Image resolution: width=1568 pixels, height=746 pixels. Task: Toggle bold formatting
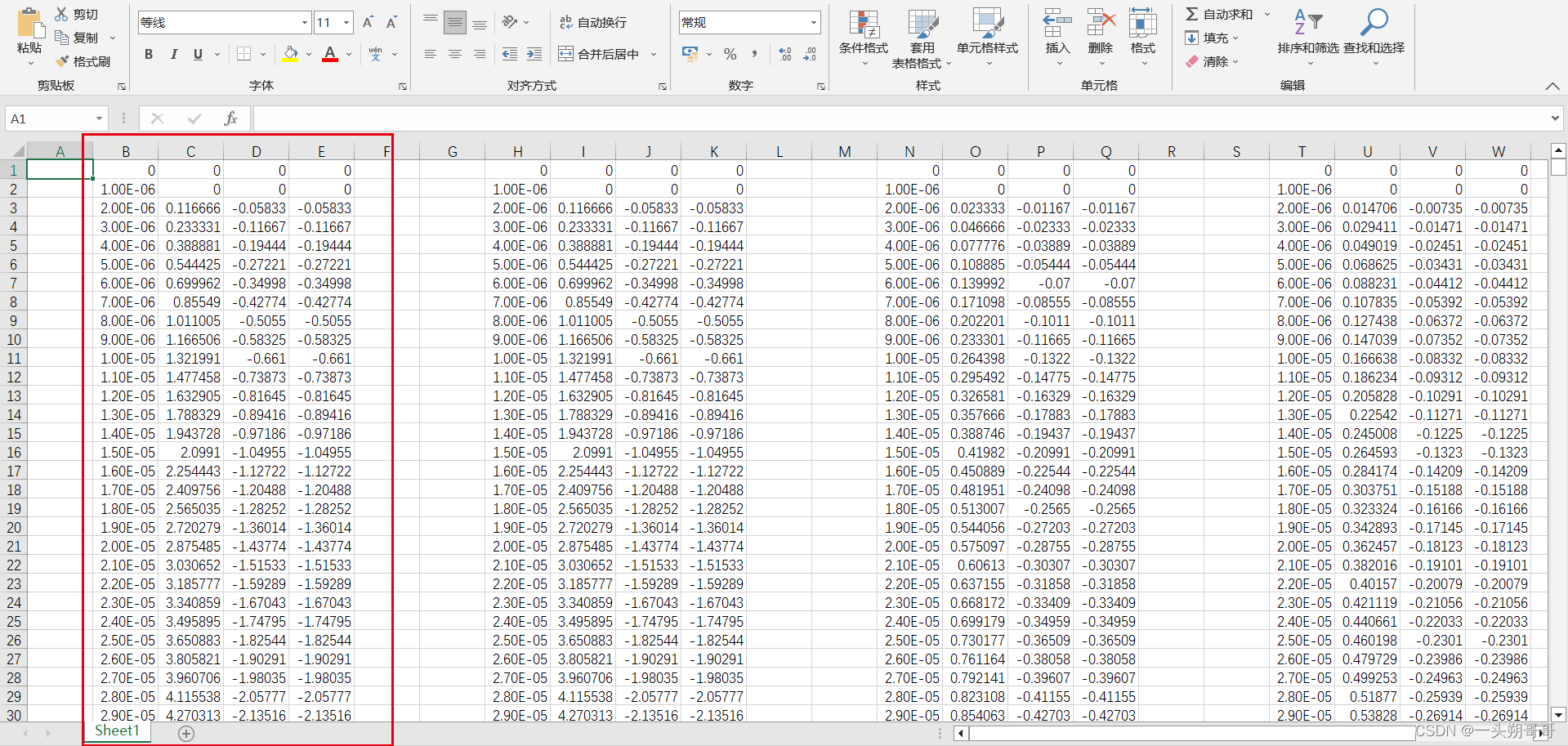click(x=149, y=54)
